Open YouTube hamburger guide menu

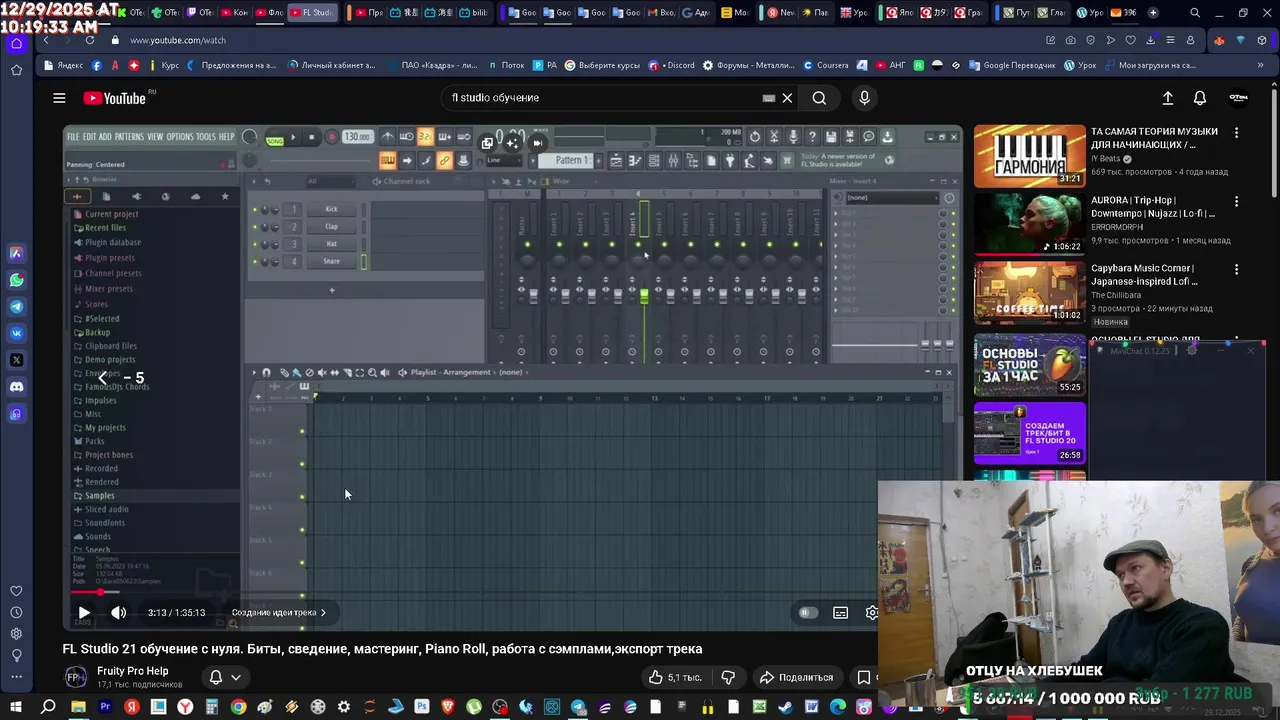point(59,98)
